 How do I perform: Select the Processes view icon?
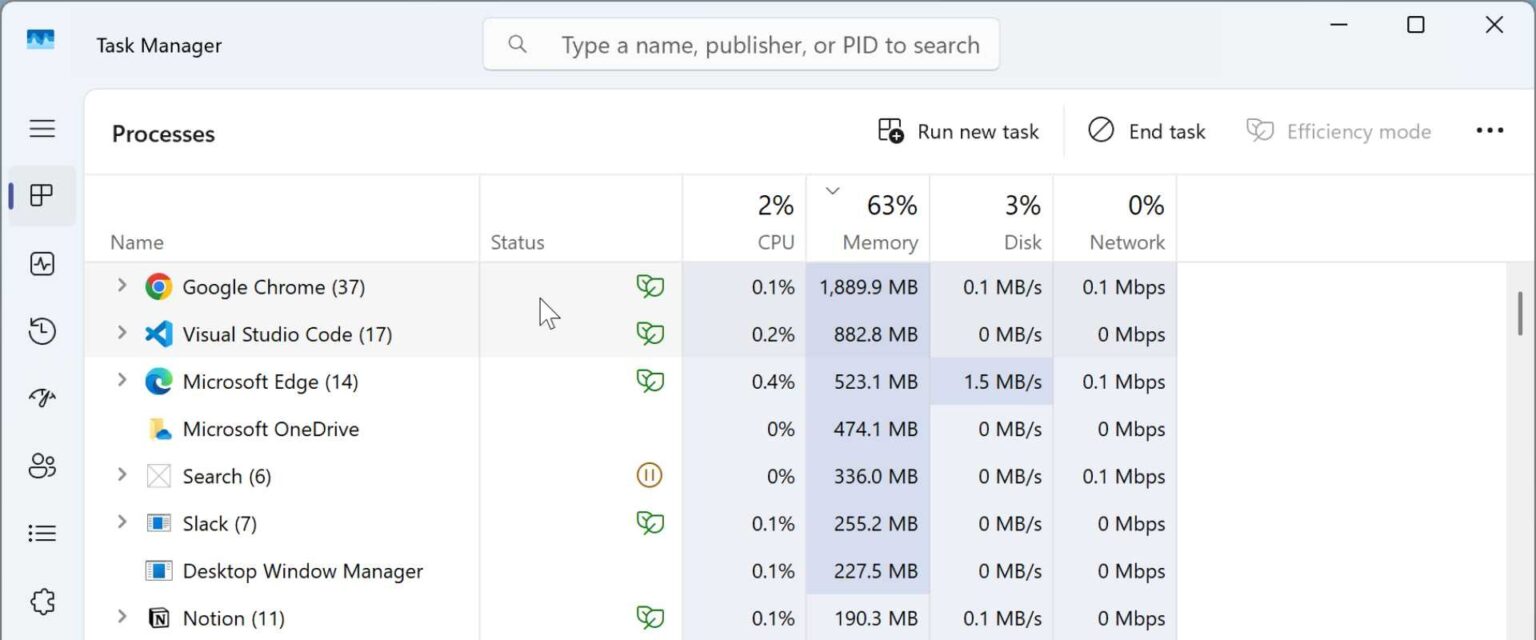click(x=41, y=195)
